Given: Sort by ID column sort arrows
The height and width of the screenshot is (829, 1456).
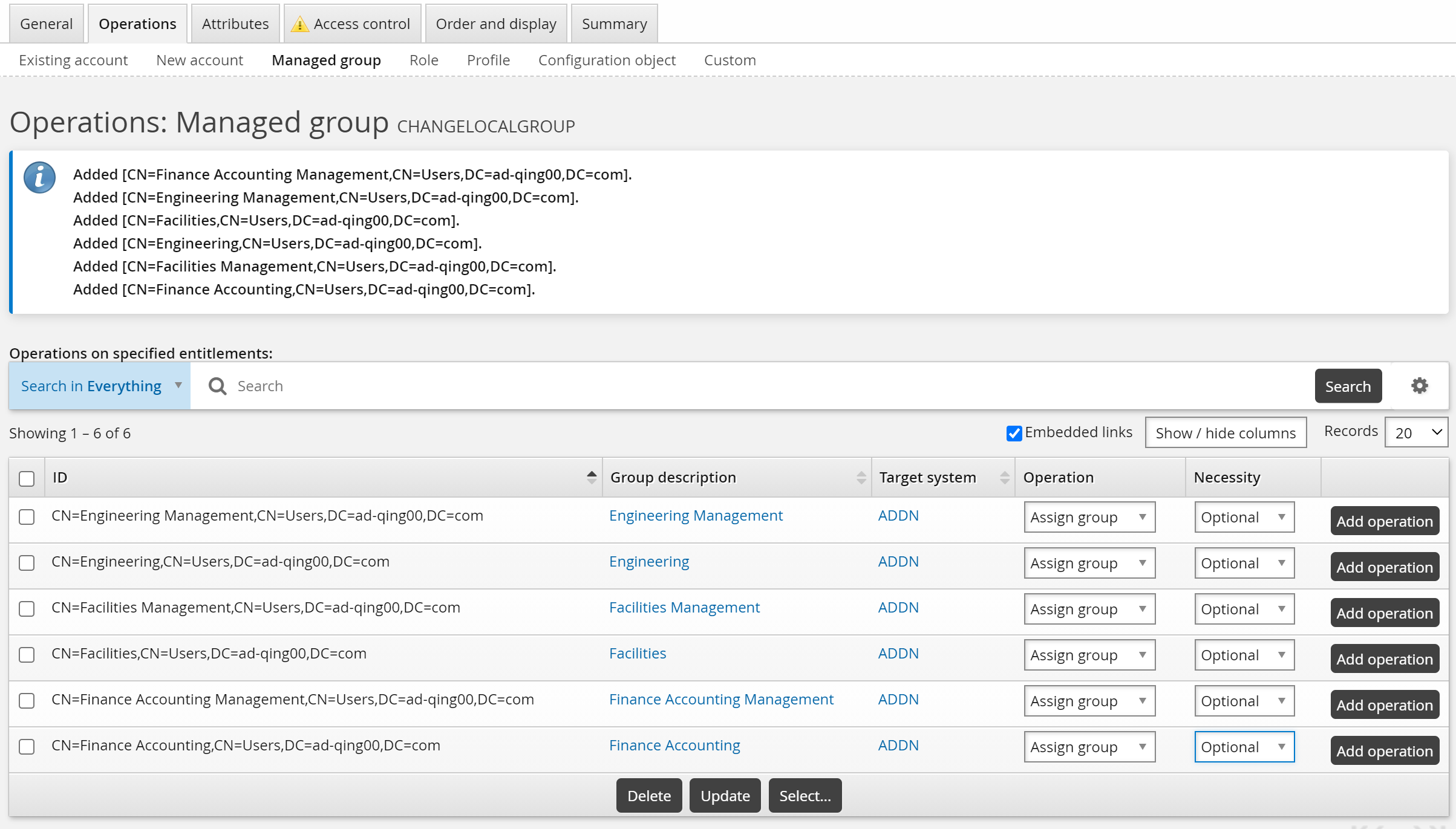Looking at the screenshot, I should point(591,478).
